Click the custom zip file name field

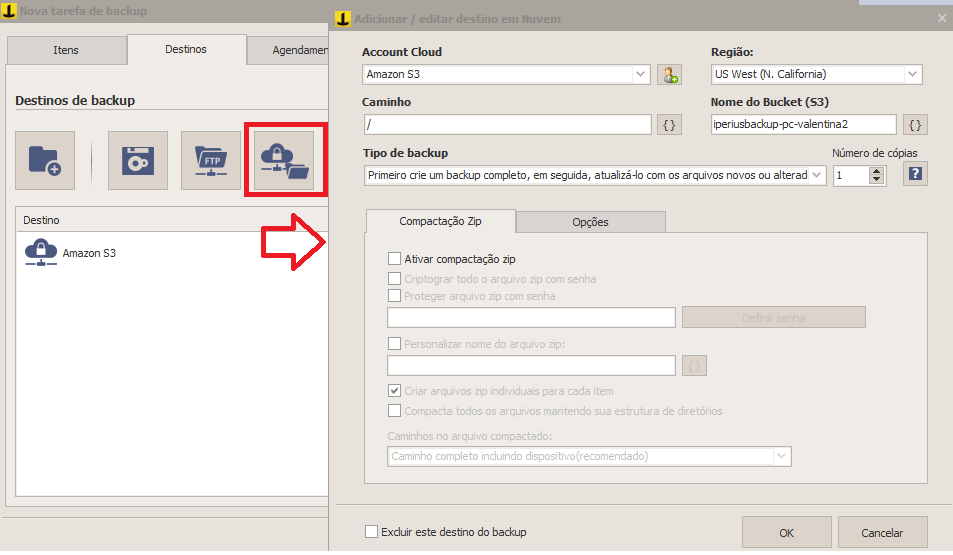tap(531, 366)
